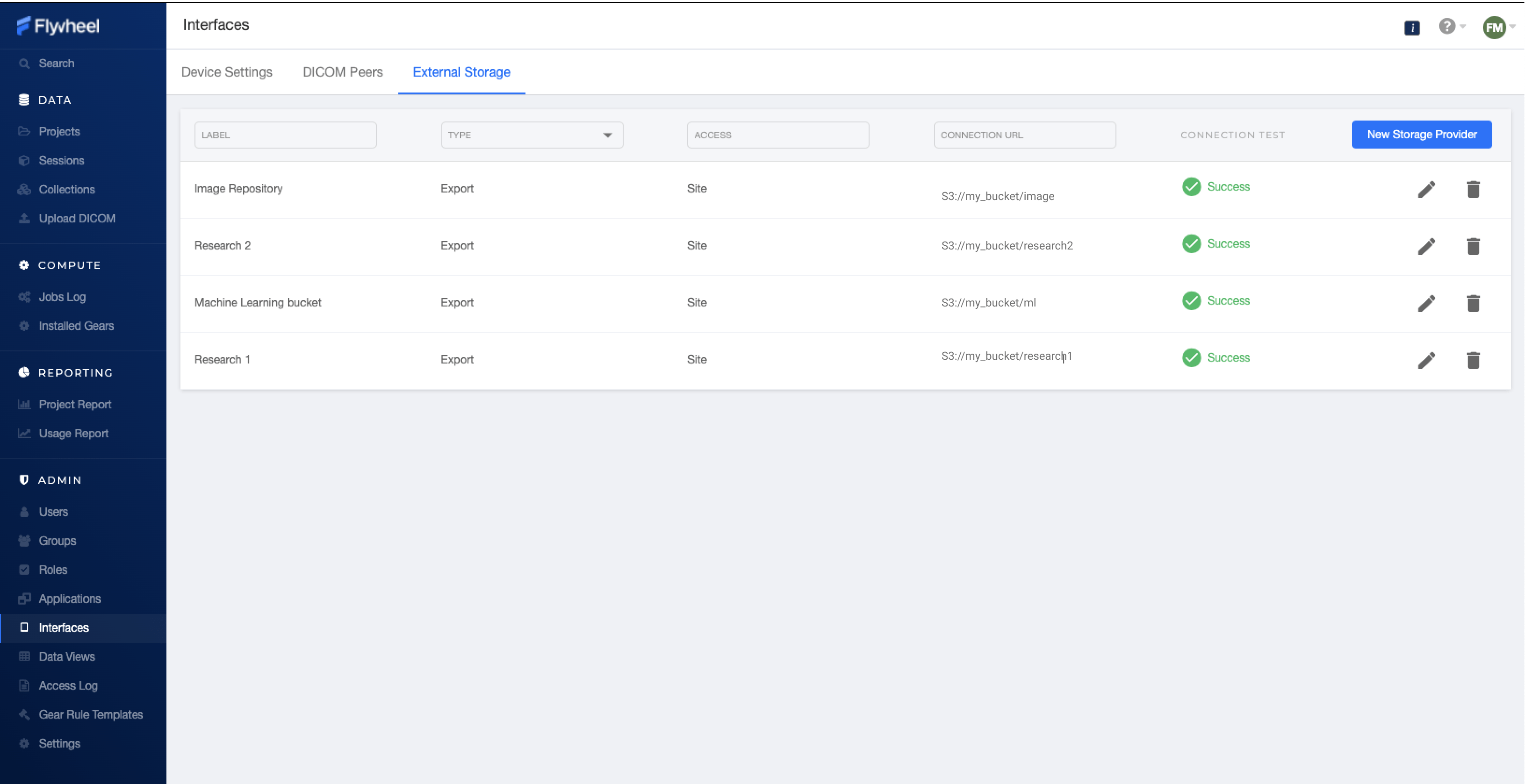This screenshot has height=784, width=1525.
Task: Open the TYPE filter dropdown
Action: (x=607, y=134)
